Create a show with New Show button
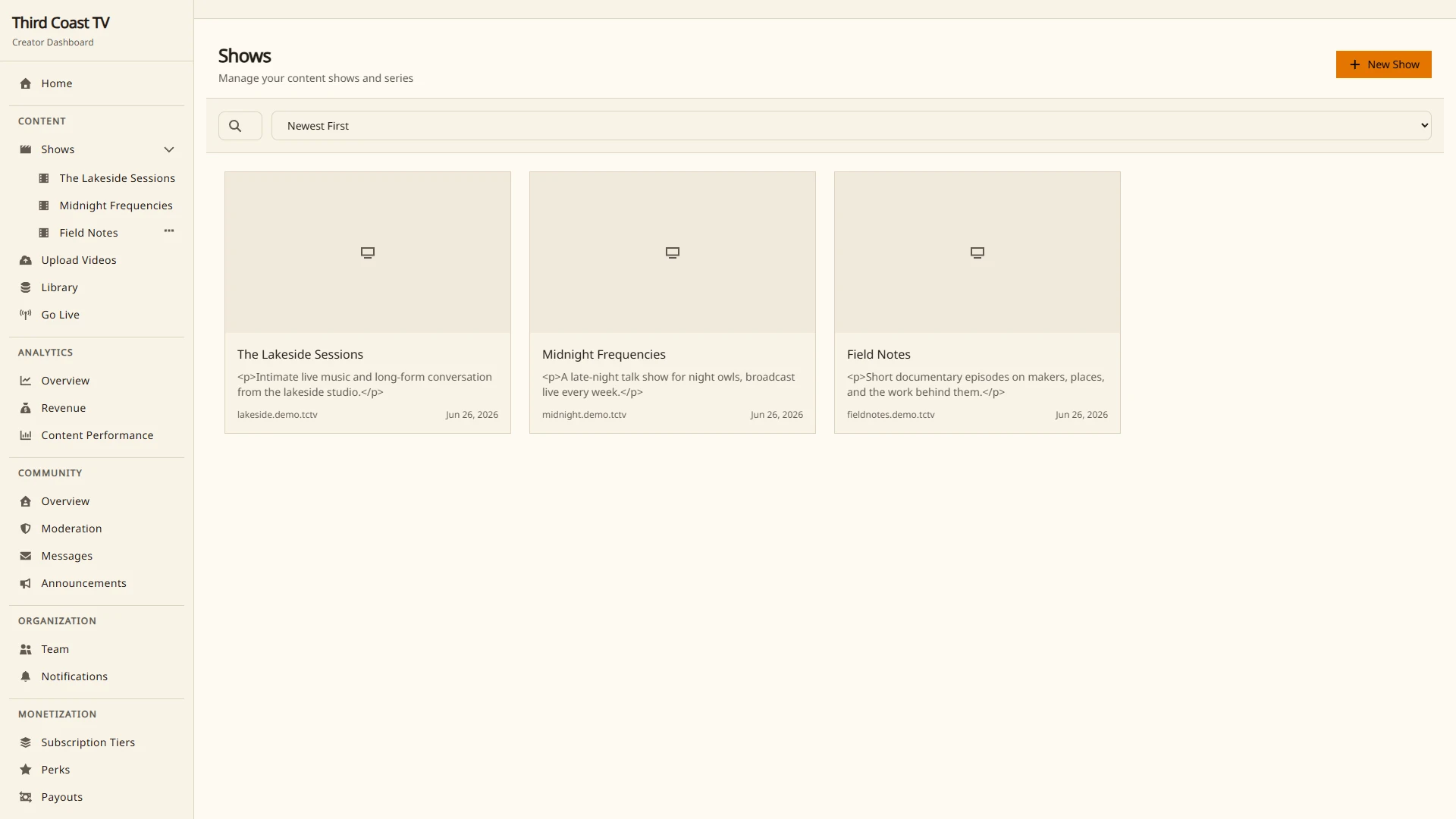Viewport: 1456px width, 819px height. 1383,64
